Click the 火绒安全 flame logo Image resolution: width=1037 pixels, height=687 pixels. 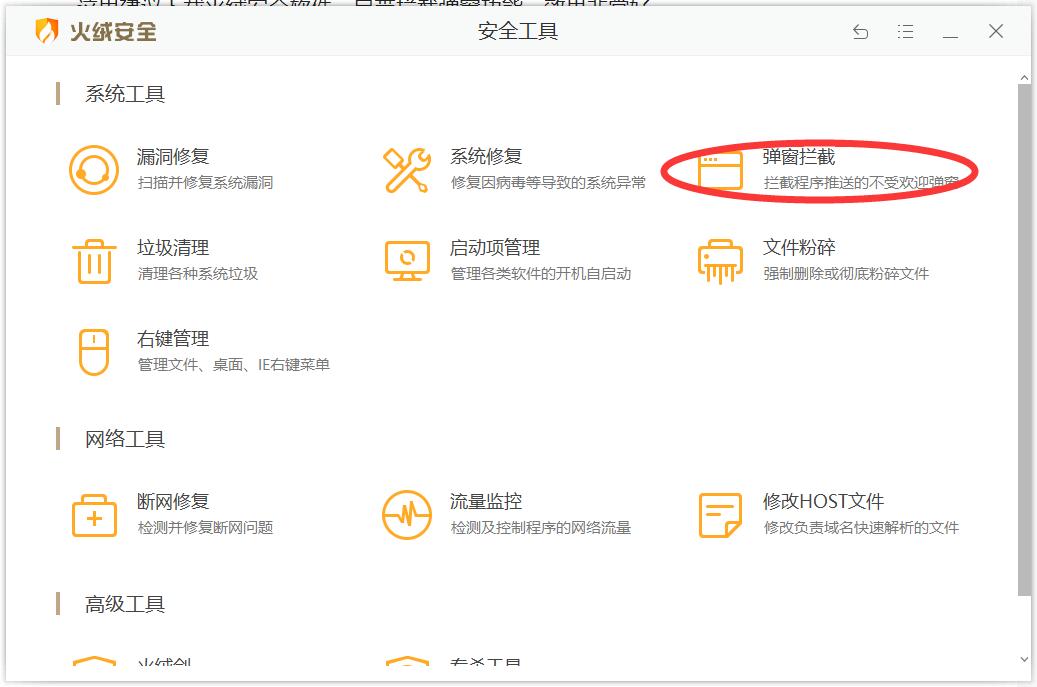click(x=47, y=31)
